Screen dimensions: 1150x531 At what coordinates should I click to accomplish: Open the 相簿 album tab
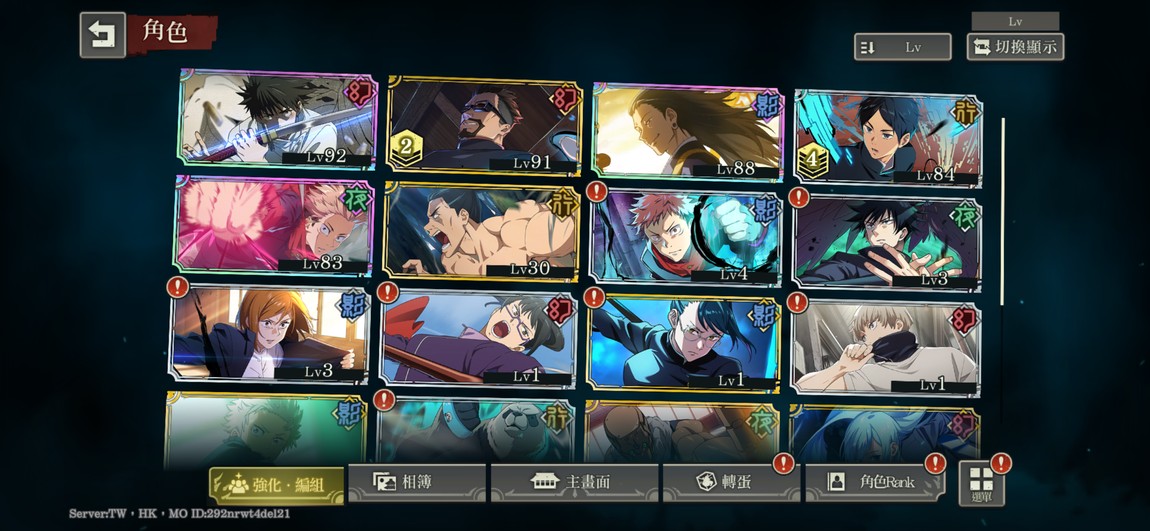[x=417, y=482]
